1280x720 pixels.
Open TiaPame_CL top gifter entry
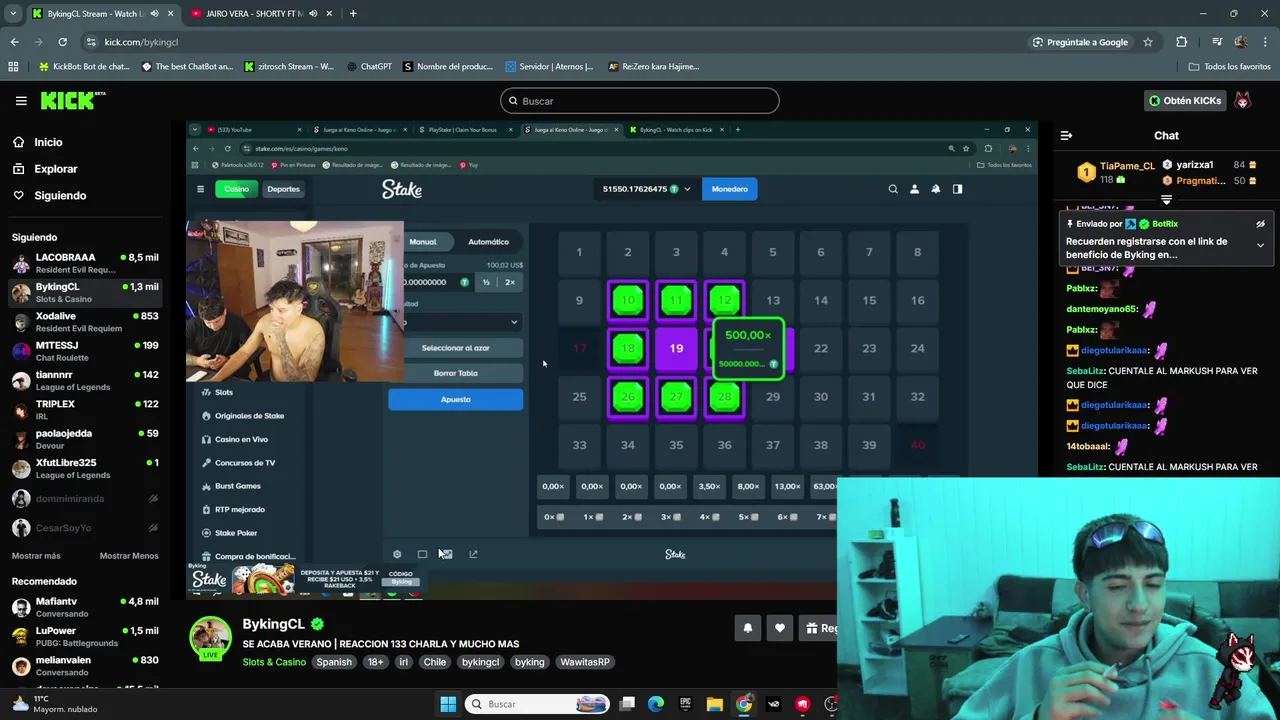click(x=1116, y=172)
